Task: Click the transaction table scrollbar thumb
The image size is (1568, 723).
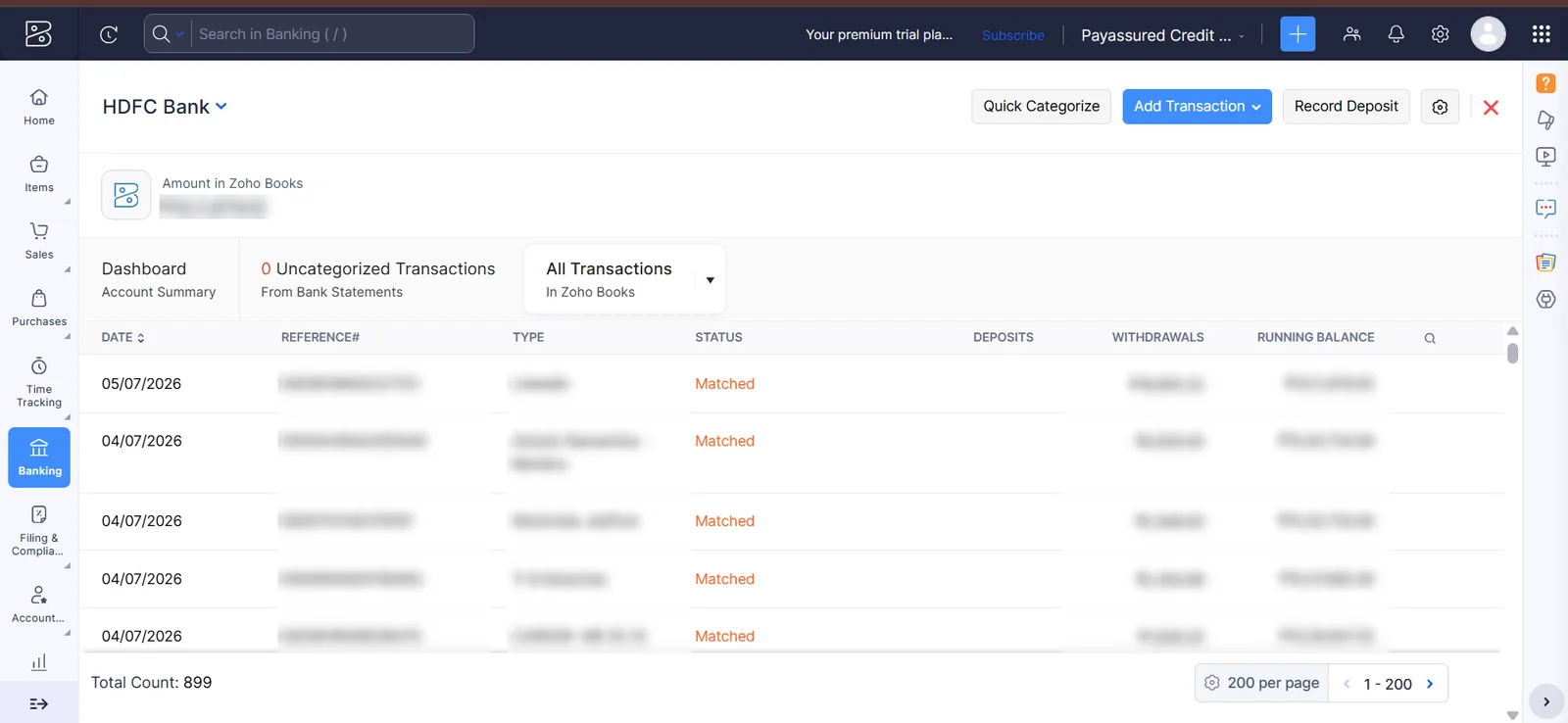Action: [x=1512, y=353]
